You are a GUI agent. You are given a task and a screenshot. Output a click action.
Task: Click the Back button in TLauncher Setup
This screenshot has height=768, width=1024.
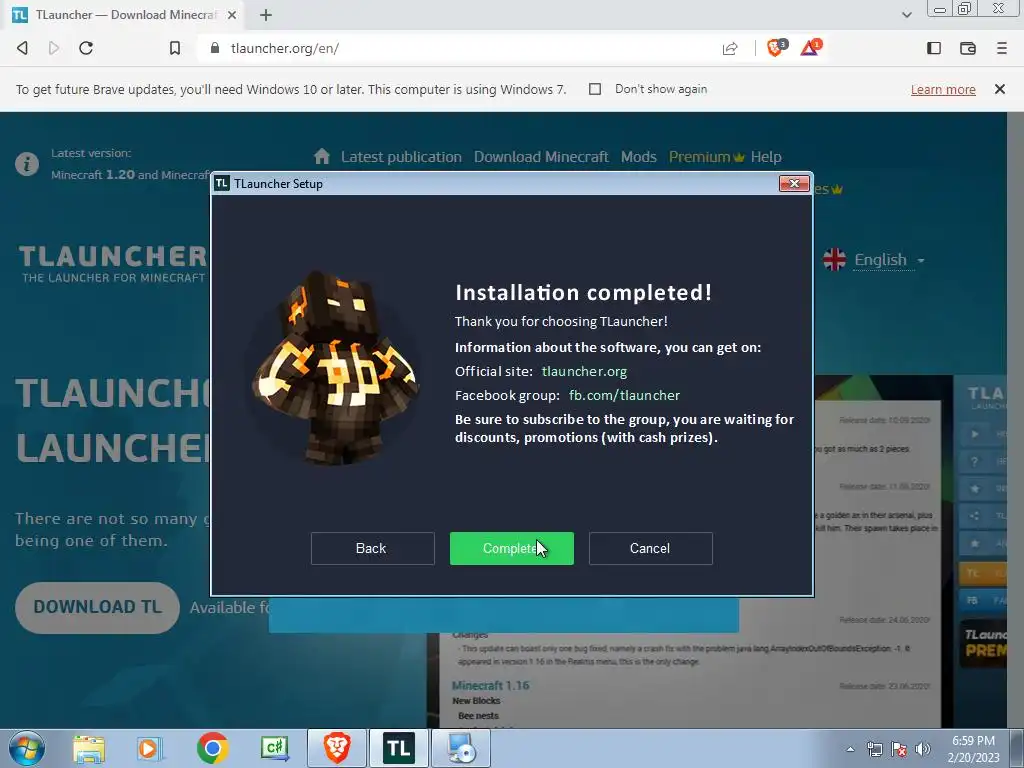(372, 548)
